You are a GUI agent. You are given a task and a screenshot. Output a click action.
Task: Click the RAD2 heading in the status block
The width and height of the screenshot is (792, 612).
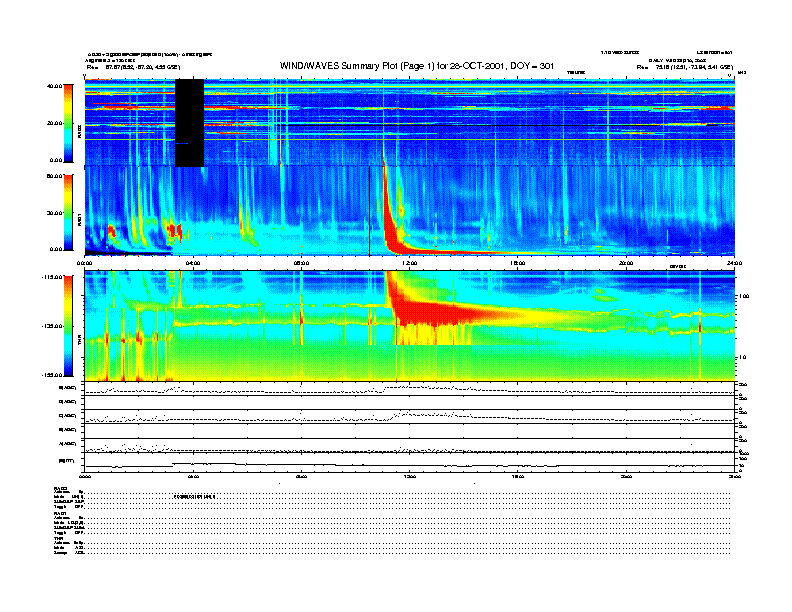(x=61, y=489)
